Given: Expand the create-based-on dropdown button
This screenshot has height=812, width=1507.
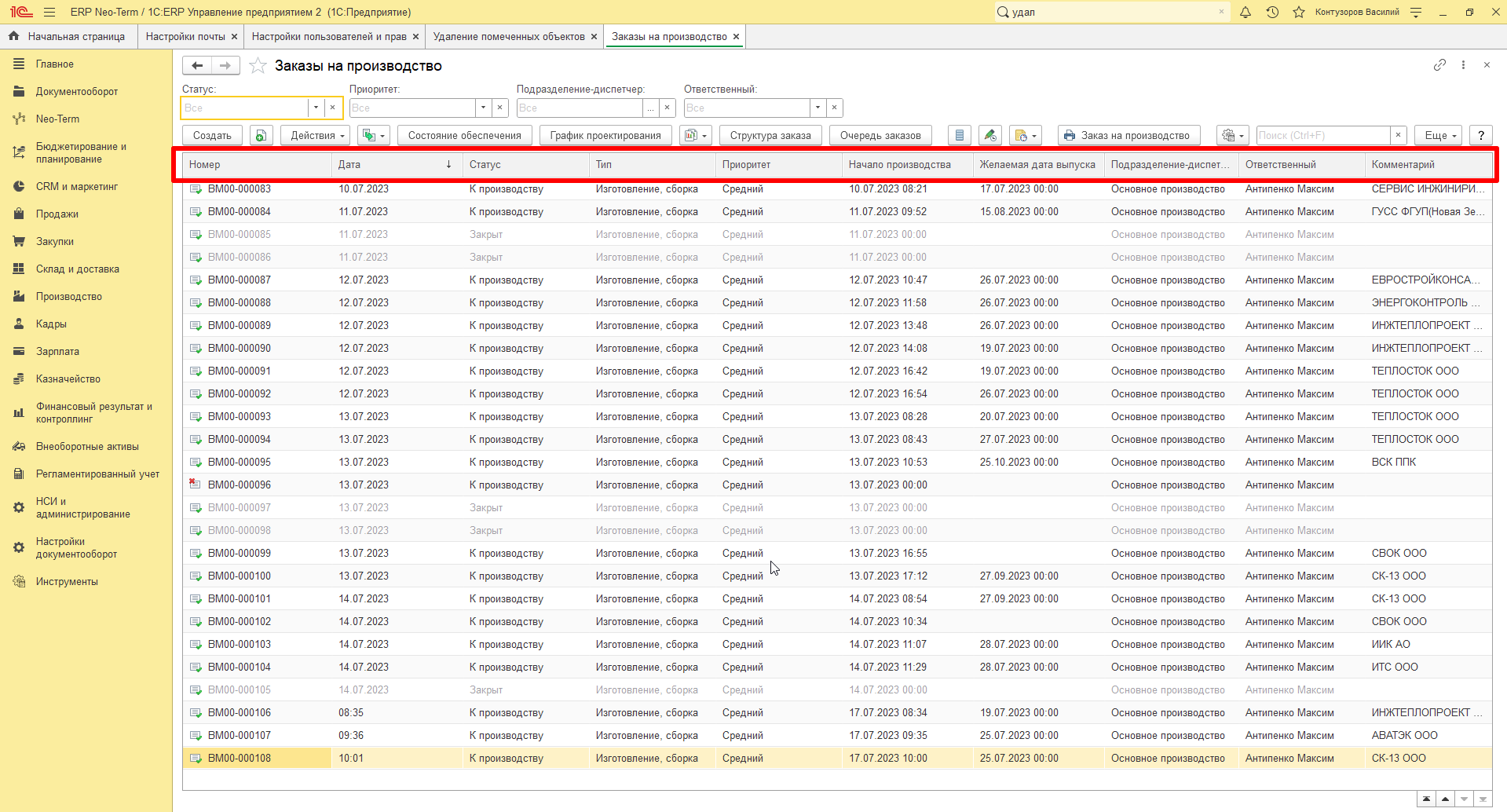Looking at the screenshot, I should point(373,136).
